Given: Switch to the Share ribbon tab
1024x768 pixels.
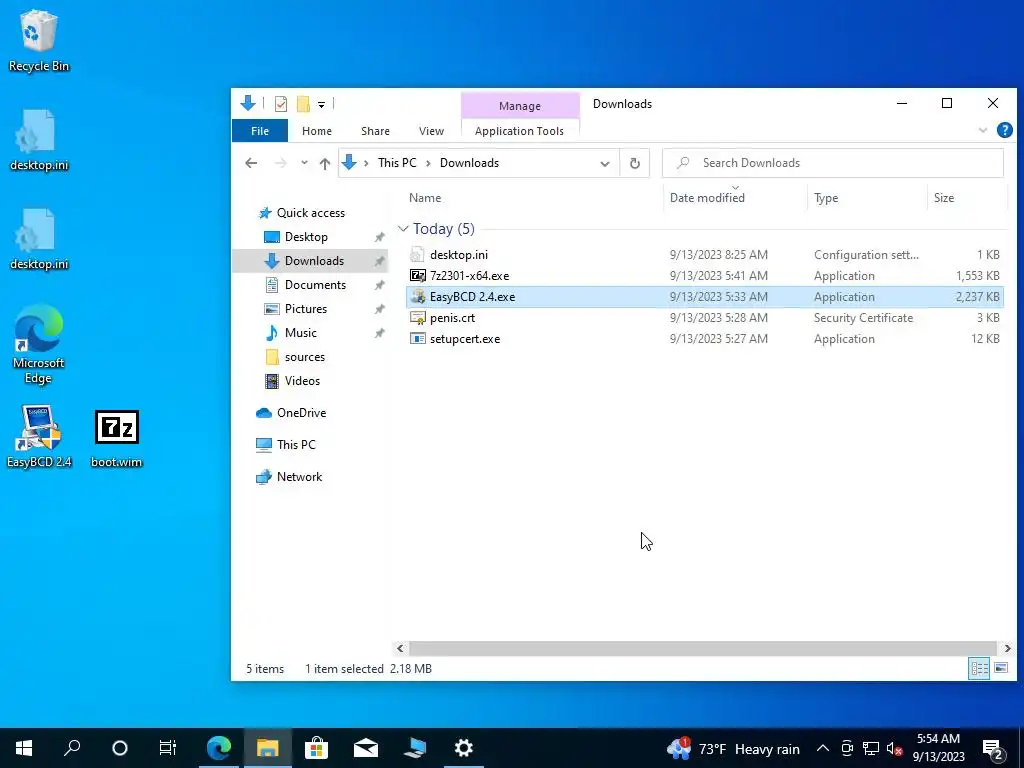Looking at the screenshot, I should tap(376, 131).
